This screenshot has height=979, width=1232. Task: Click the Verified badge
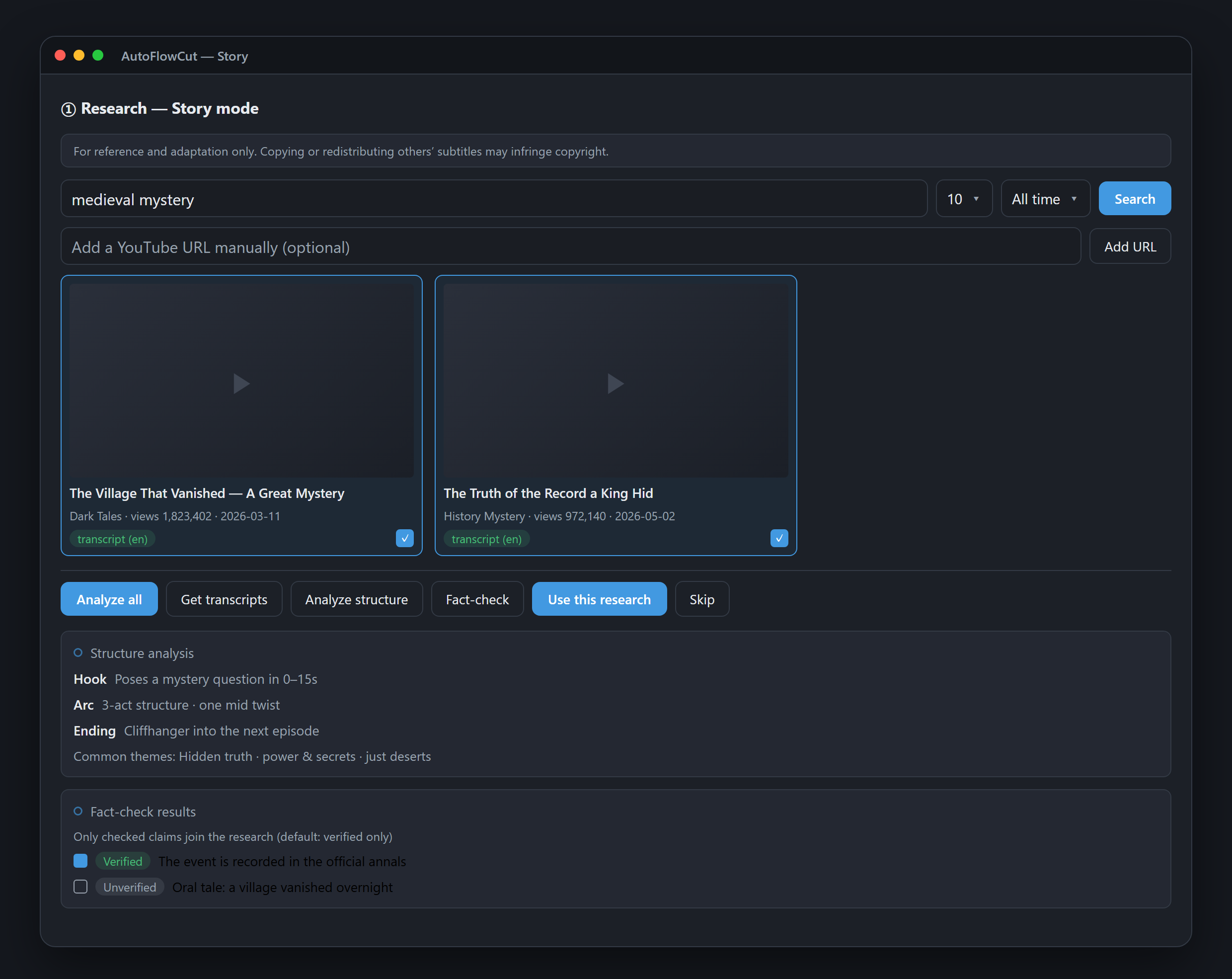(122, 861)
